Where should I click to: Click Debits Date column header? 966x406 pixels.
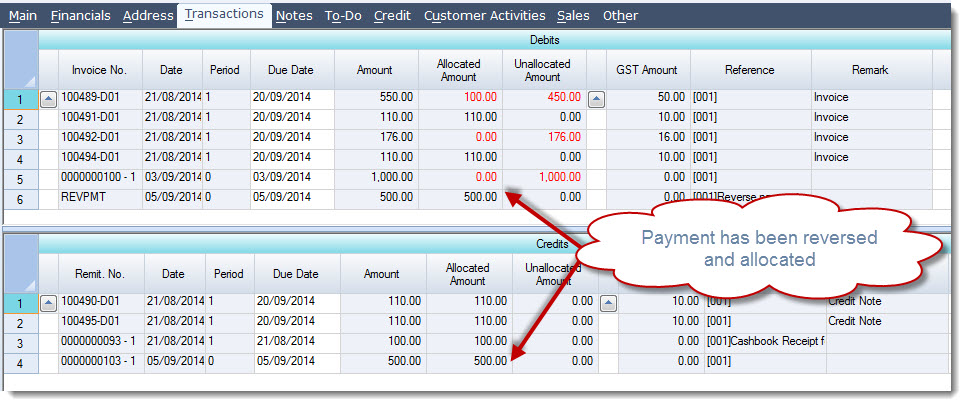coord(171,70)
